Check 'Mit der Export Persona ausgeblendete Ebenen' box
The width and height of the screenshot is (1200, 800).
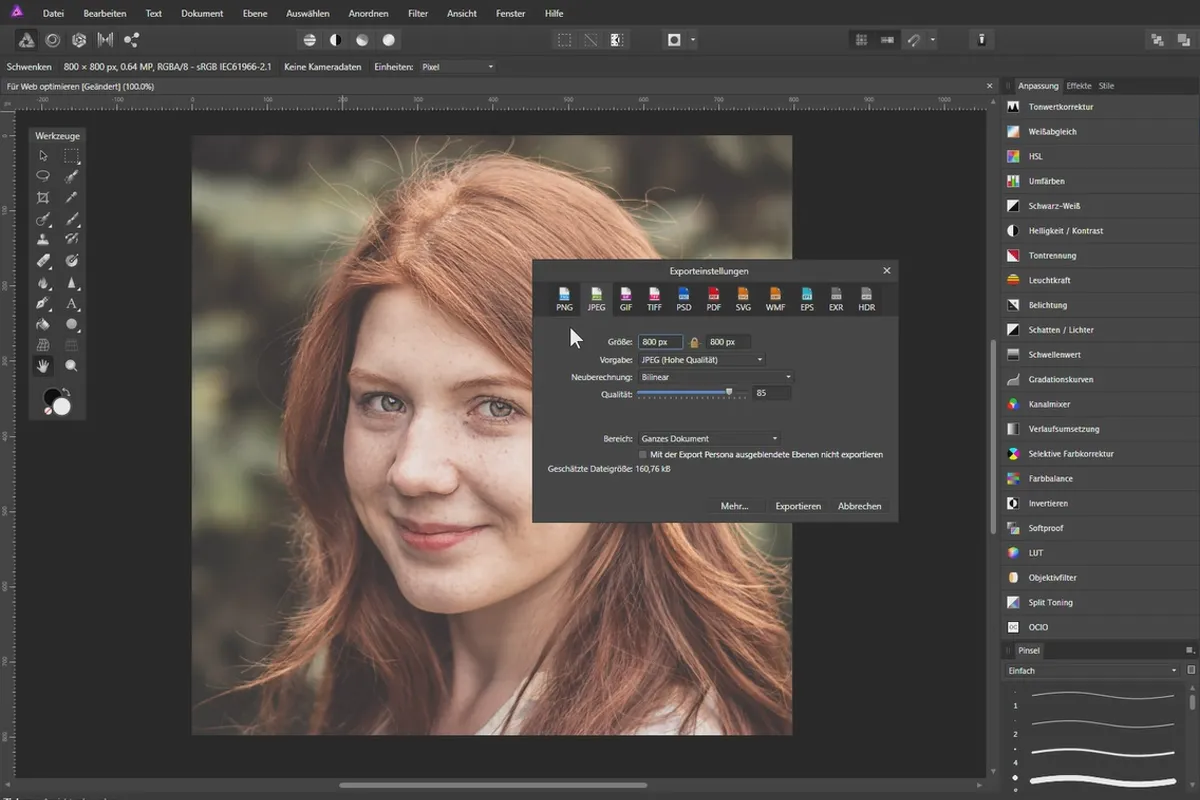tap(642, 454)
